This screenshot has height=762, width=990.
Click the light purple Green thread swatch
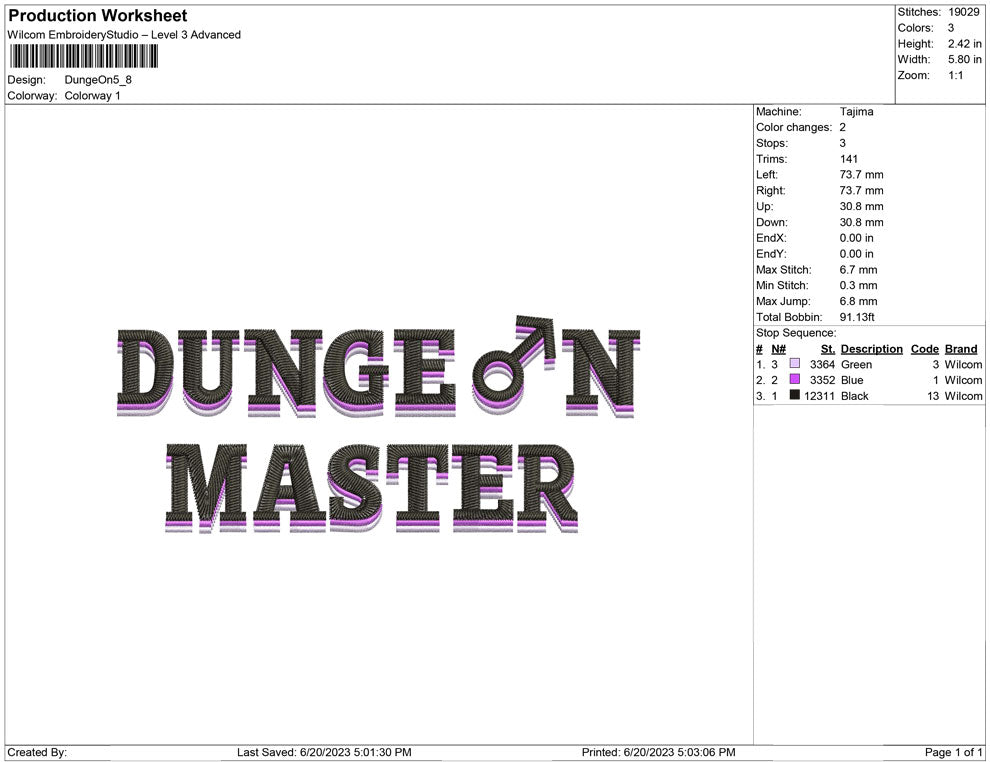pos(794,363)
